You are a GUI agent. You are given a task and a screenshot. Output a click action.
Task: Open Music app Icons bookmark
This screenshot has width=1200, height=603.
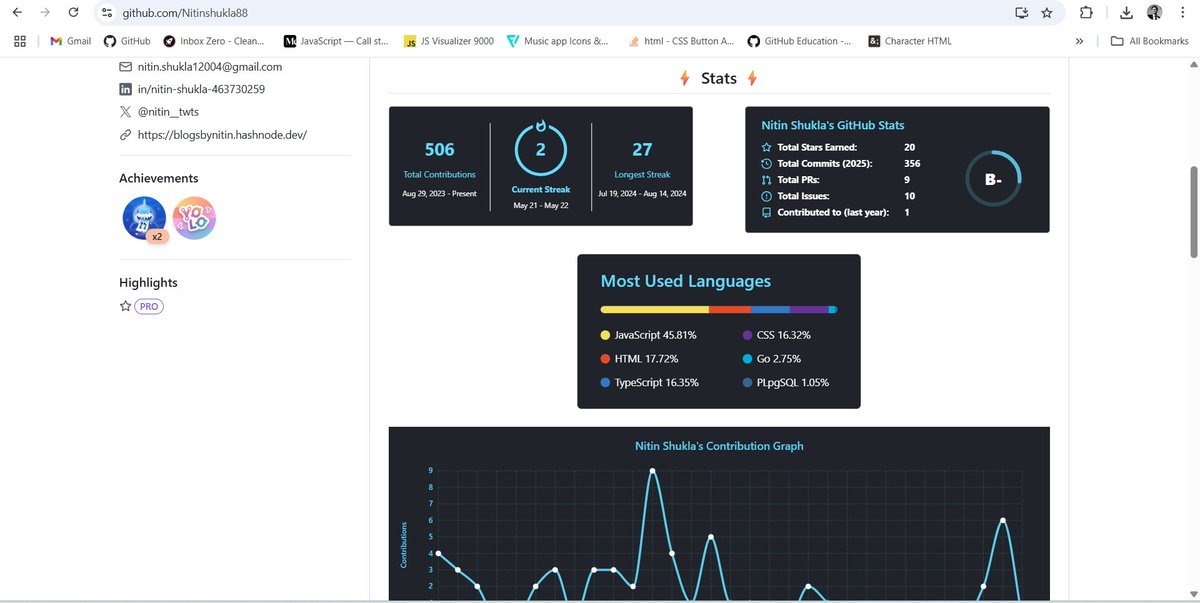tap(558, 41)
